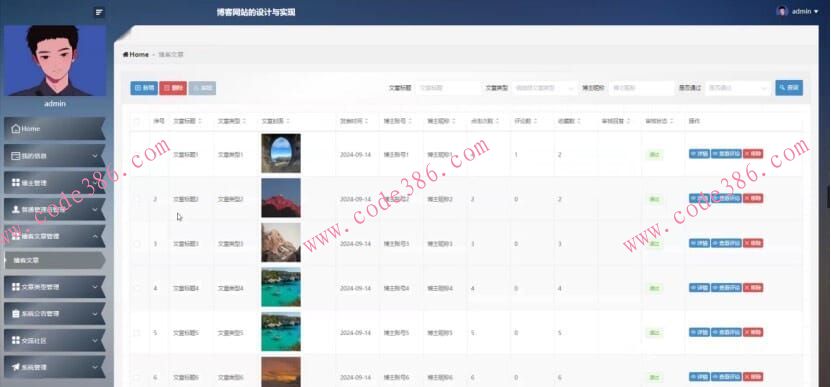Select the 博客文章 submenu item
Viewport: 831px width, 387px height.
55,260
